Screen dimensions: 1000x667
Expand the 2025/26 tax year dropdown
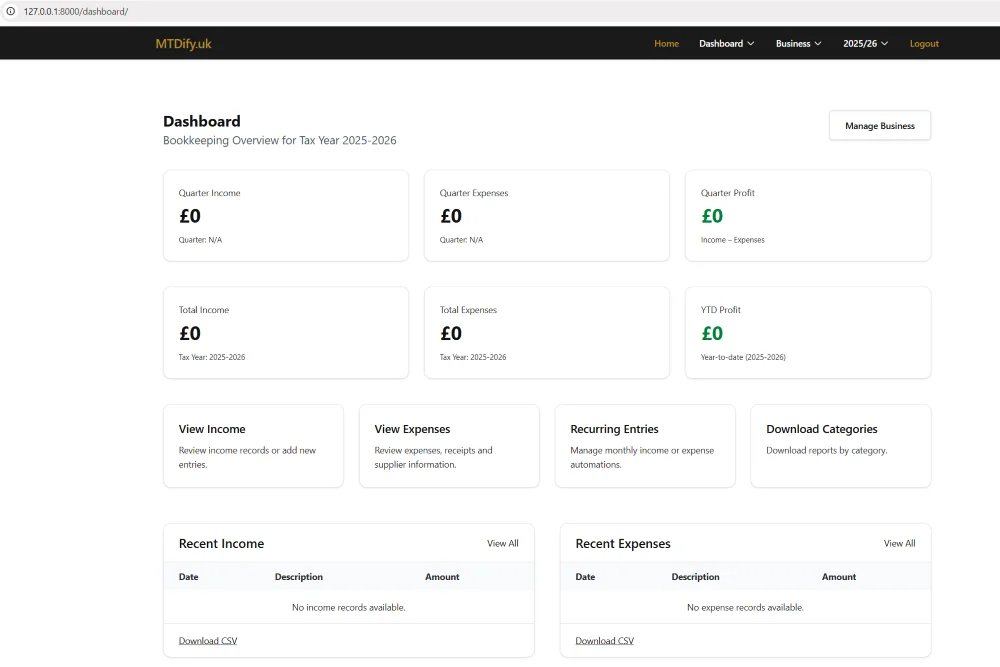pyautogui.click(x=864, y=43)
